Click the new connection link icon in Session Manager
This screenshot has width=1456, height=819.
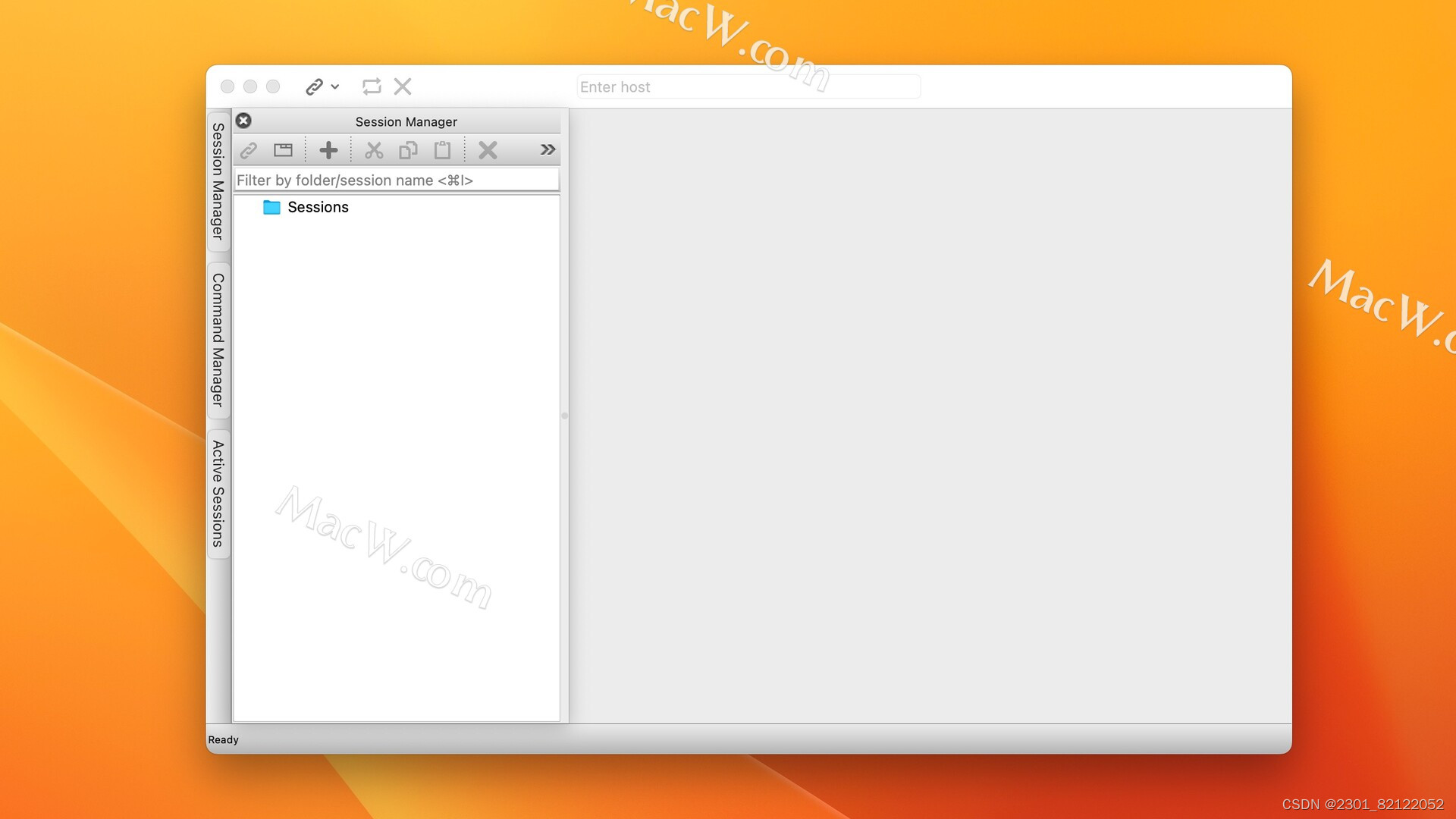tap(249, 149)
